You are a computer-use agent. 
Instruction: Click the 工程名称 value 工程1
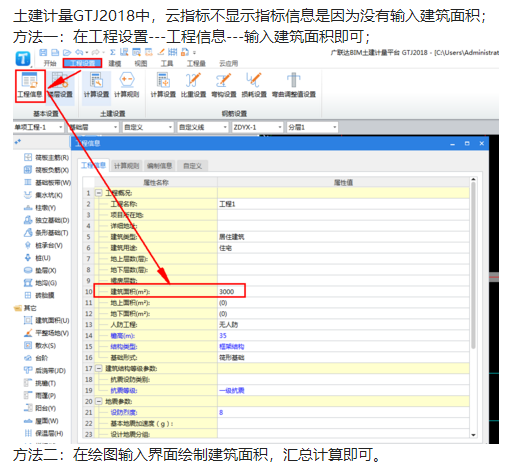344,204
